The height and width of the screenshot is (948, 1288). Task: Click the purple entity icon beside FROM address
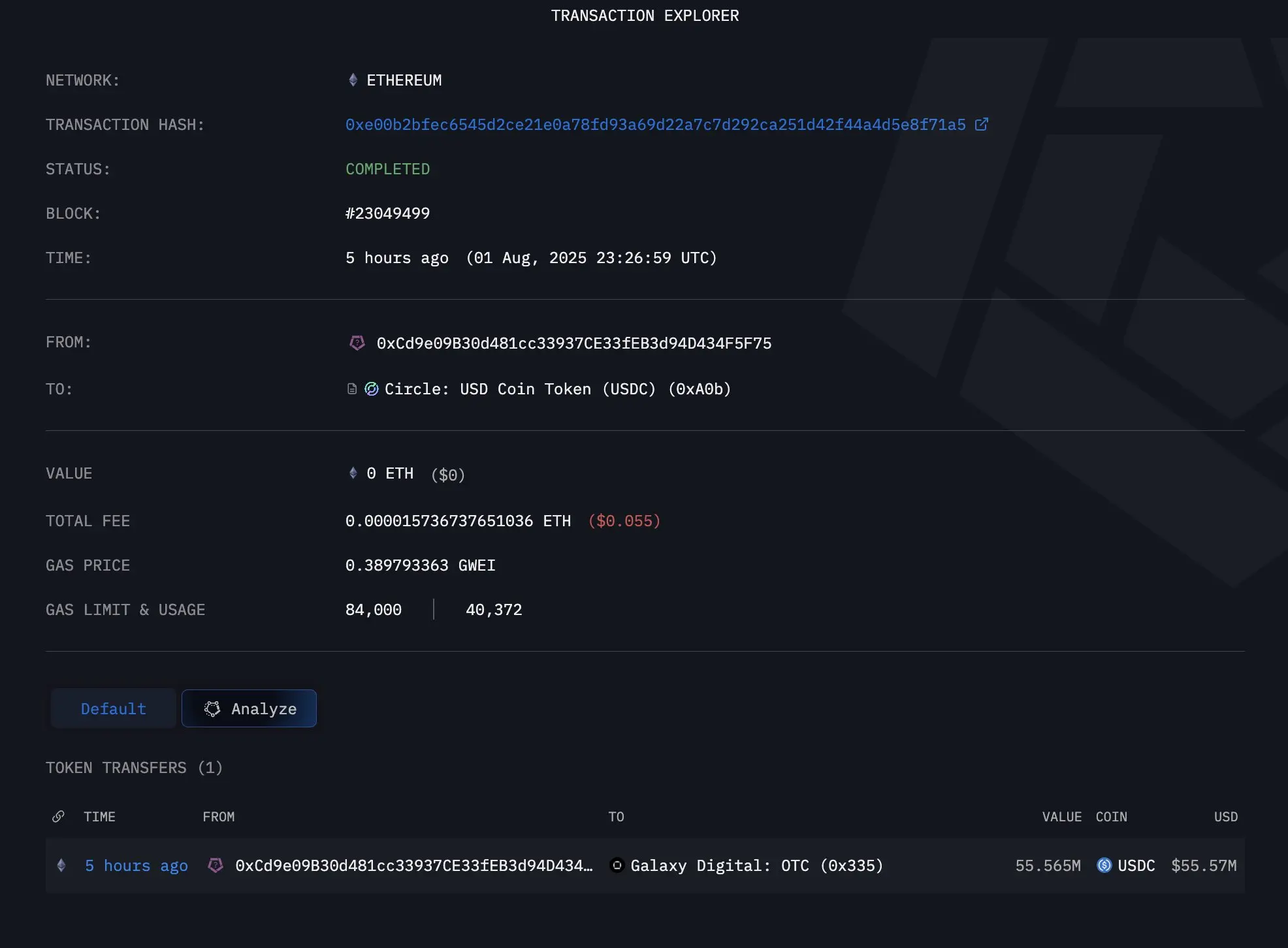pyautogui.click(x=357, y=343)
